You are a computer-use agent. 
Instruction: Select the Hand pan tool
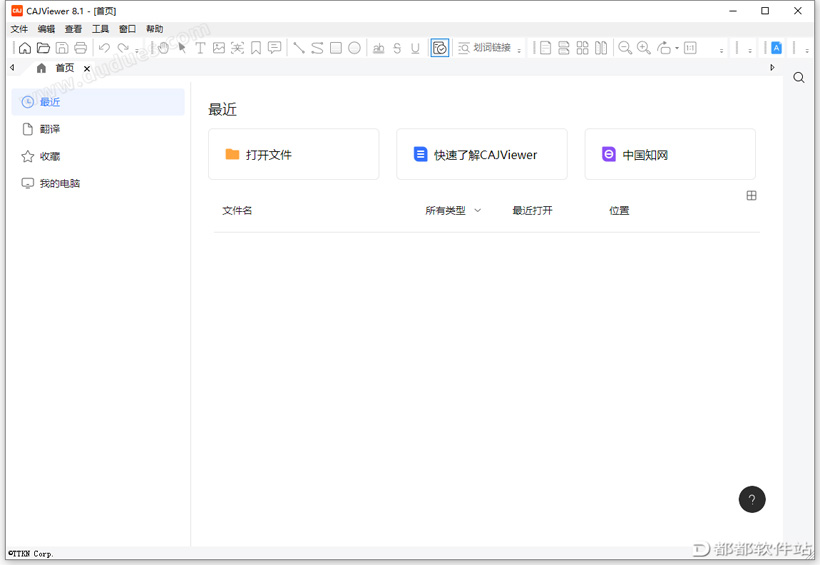pyautogui.click(x=163, y=48)
